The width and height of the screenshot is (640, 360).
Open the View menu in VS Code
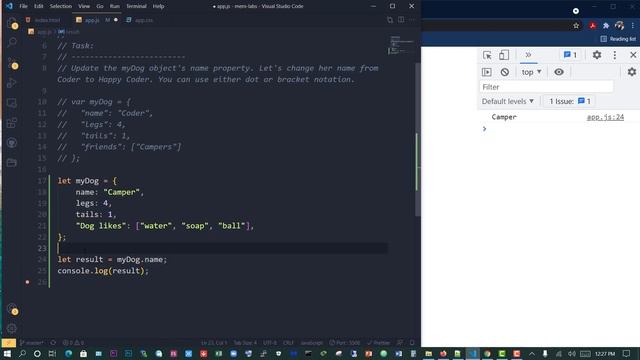pos(84,6)
